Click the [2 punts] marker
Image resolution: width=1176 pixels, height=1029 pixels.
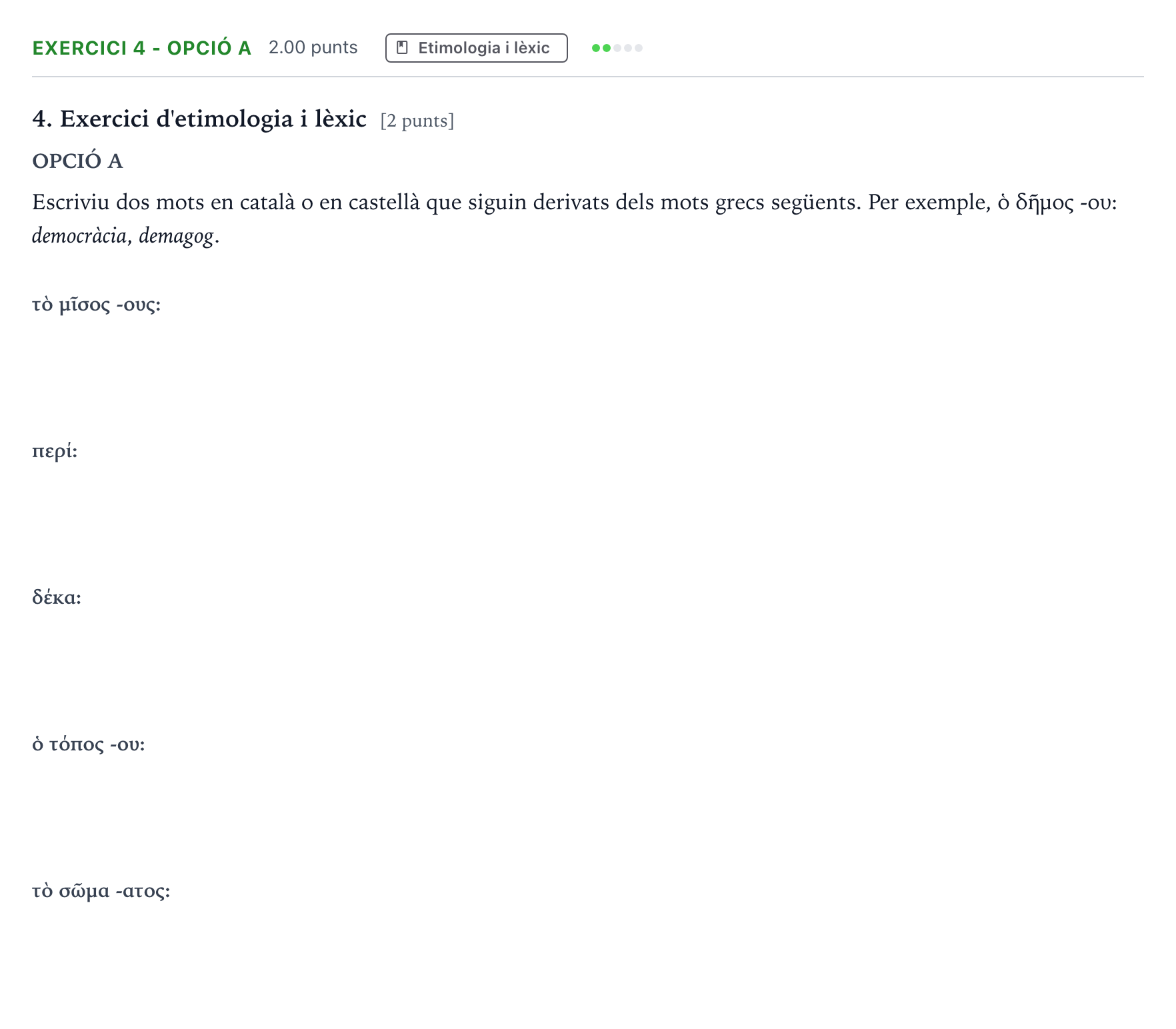(417, 121)
